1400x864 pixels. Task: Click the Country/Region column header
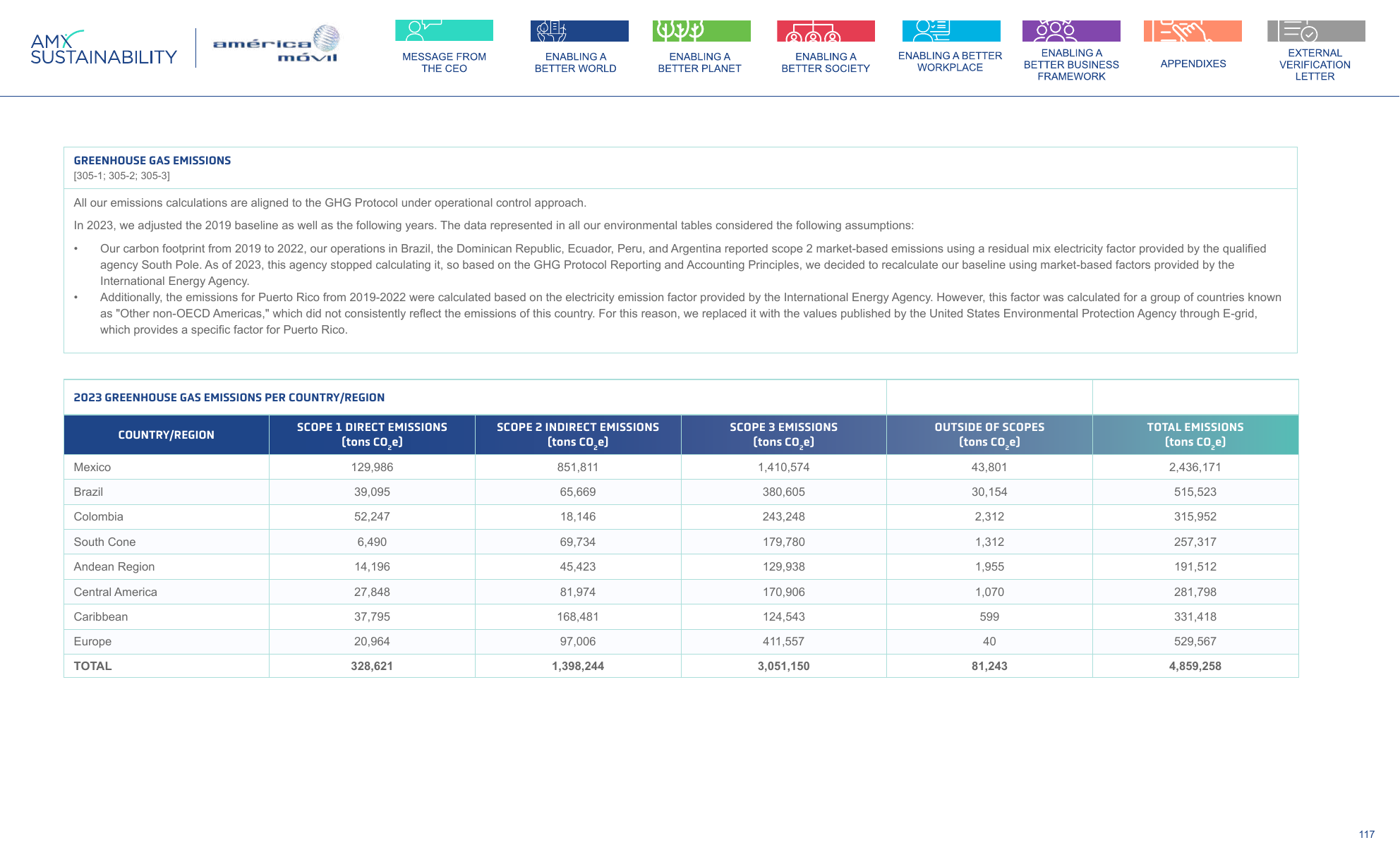coord(166,435)
